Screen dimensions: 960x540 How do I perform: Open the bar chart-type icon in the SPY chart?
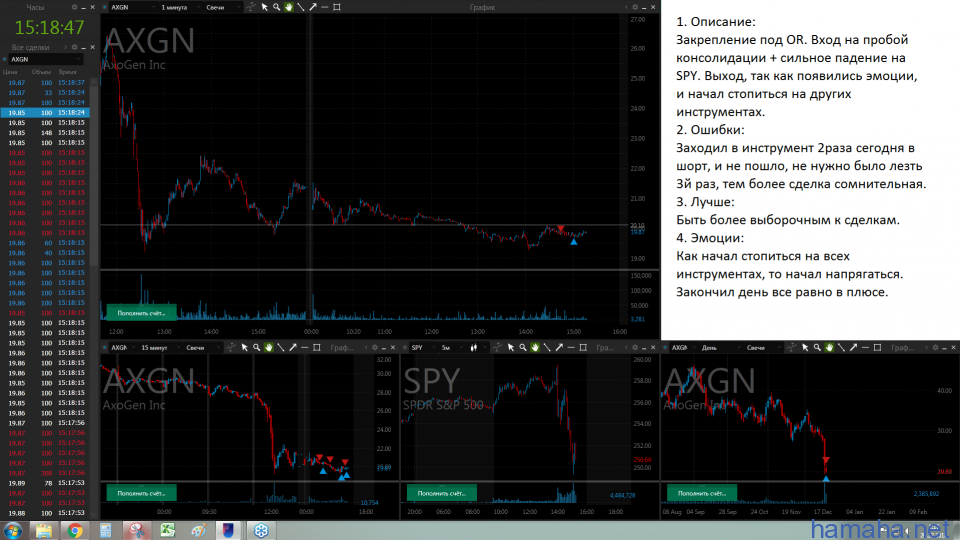474,347
